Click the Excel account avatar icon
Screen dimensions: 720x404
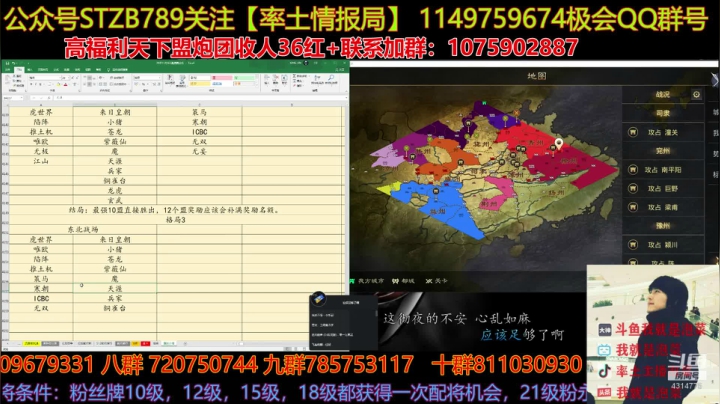306,63
